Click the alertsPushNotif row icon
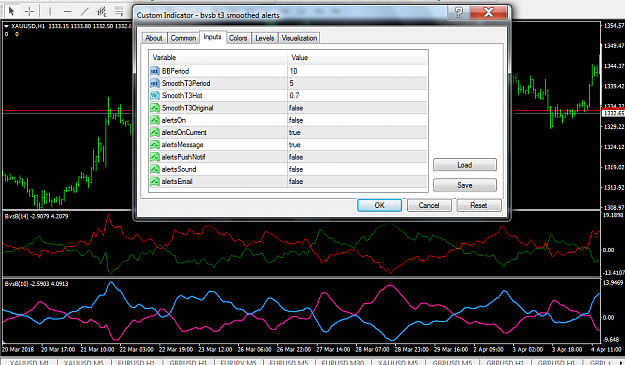Image resolution: width=625 pixels, height=365 pixels. tap(155, 157)
